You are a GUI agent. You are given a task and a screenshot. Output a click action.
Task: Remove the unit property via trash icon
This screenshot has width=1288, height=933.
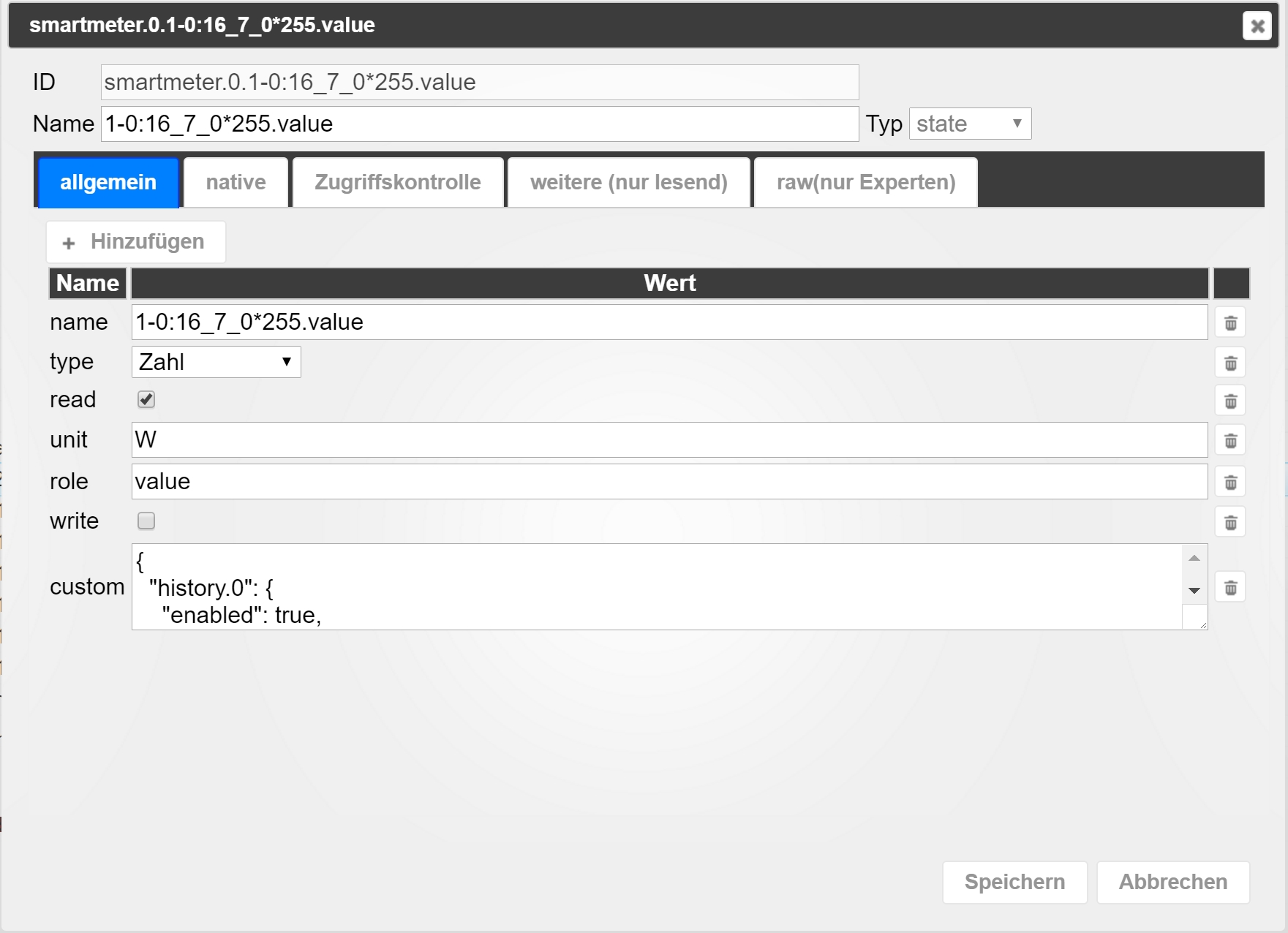click(1230, 440)
